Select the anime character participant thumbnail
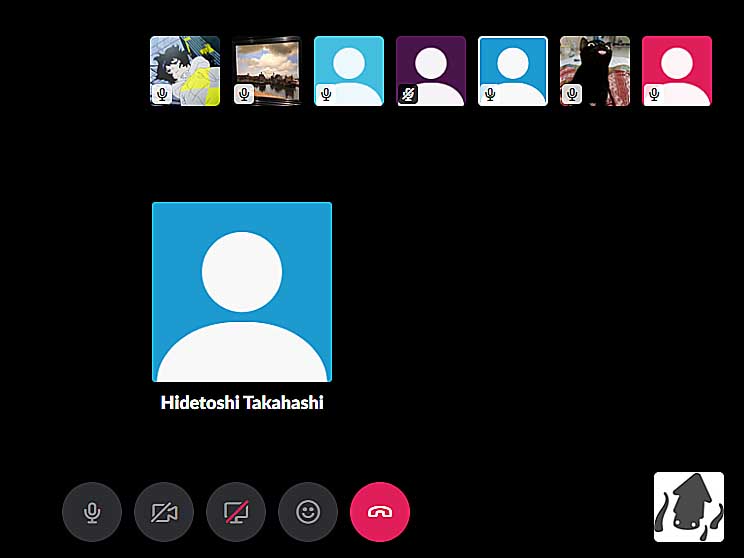The width and height of the screenshot is (744, 558). (185, 71)
